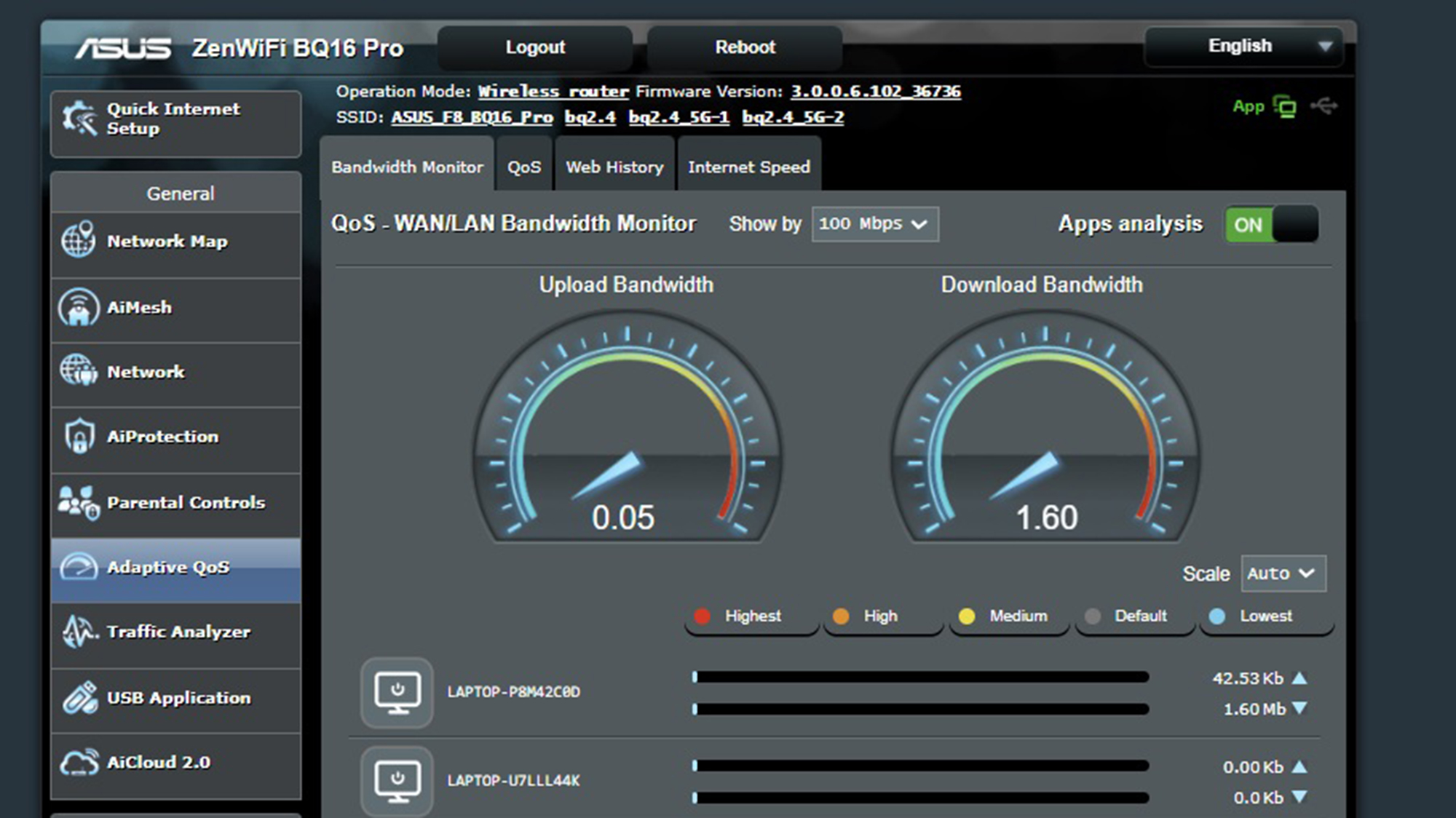This screenshot has width=1456, height=818.
Task: Click download arrow icon next to 0.0 Kb
Action: click(x=1299, y=797)
